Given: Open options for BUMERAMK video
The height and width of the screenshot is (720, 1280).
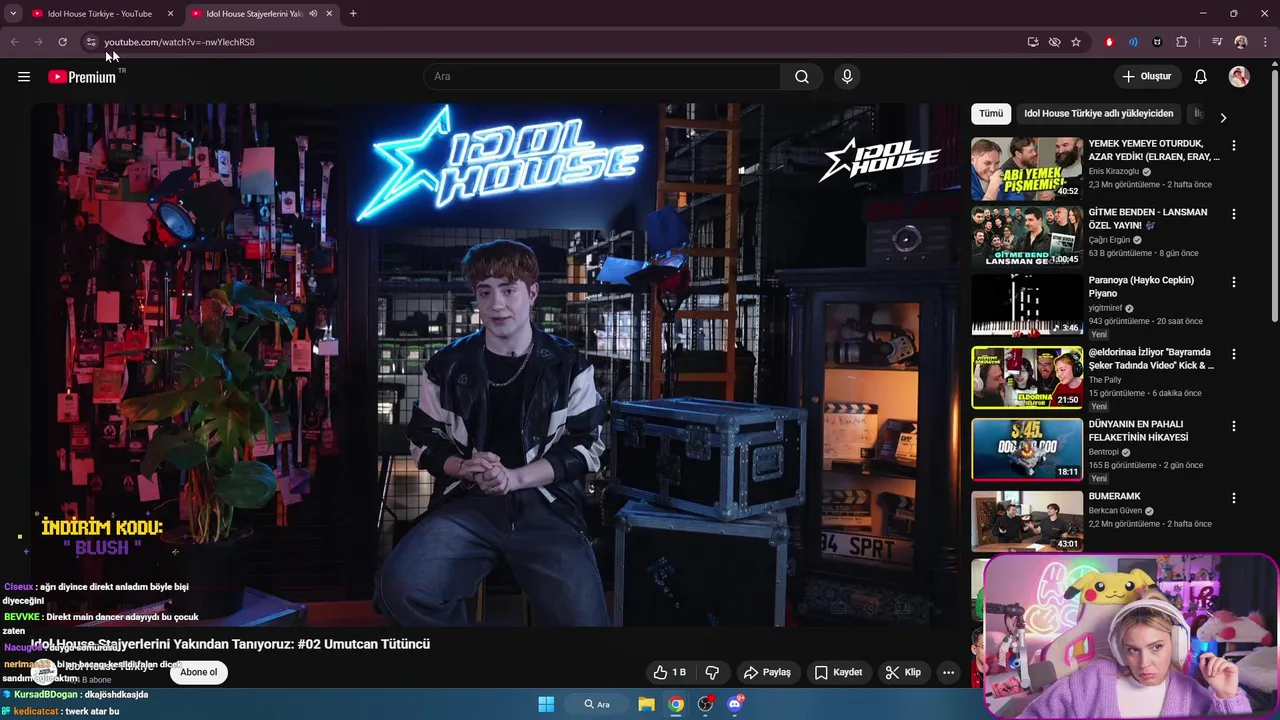Looking at the screenshot, I should 1233,498.
